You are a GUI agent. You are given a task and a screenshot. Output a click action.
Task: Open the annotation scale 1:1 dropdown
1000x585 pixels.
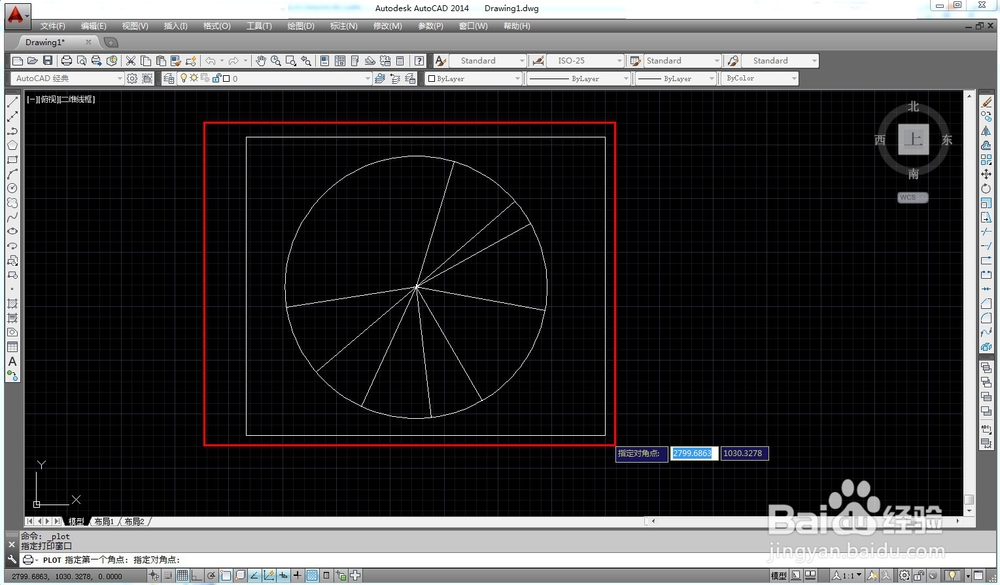[848, 575]
